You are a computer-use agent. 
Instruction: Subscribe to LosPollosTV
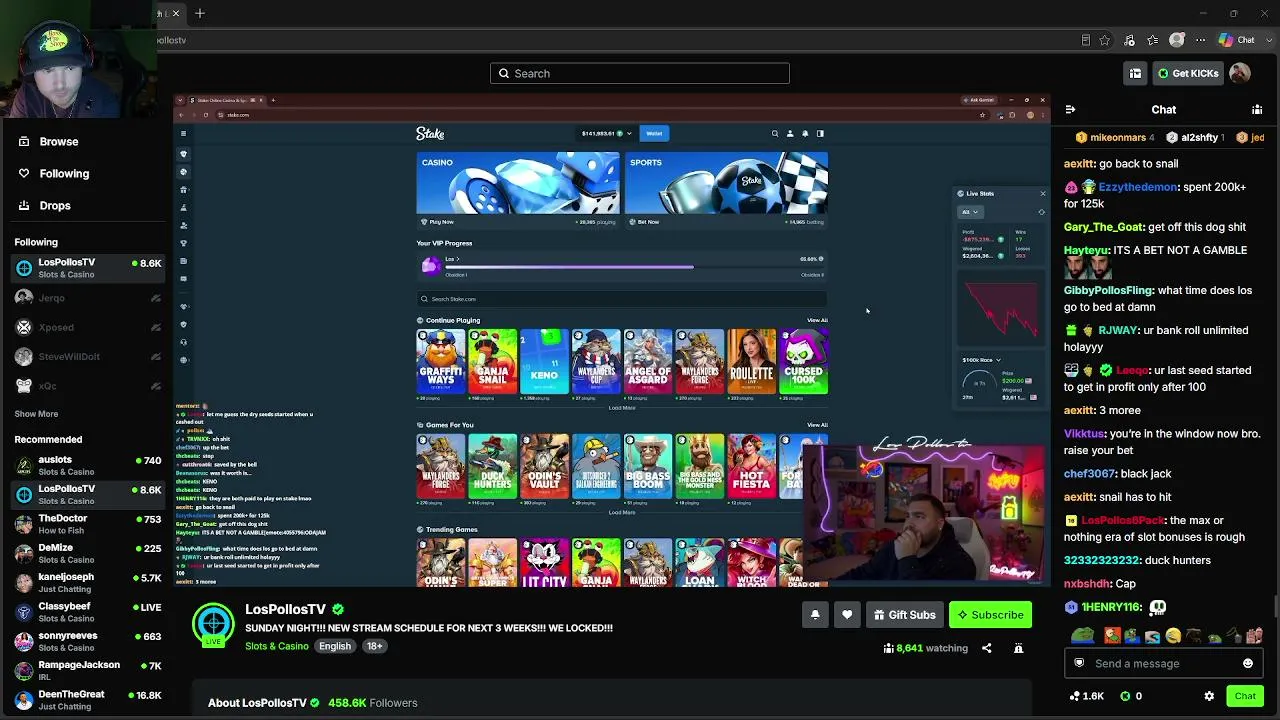point(990,615)
